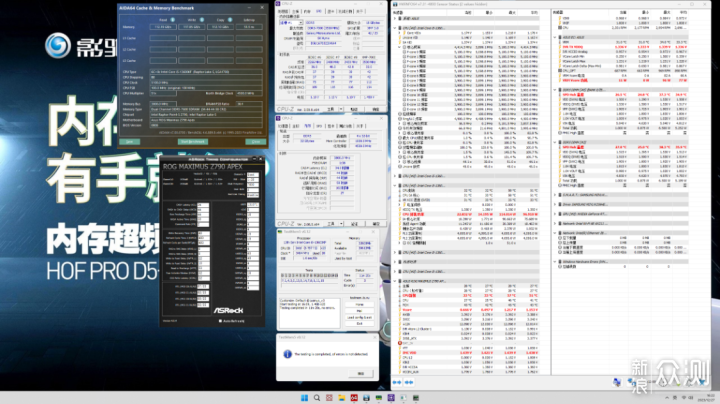
Task: Expand the S.M.A.R.T. Samsung sensor group in HWiNFO
Action: (555, 195)
